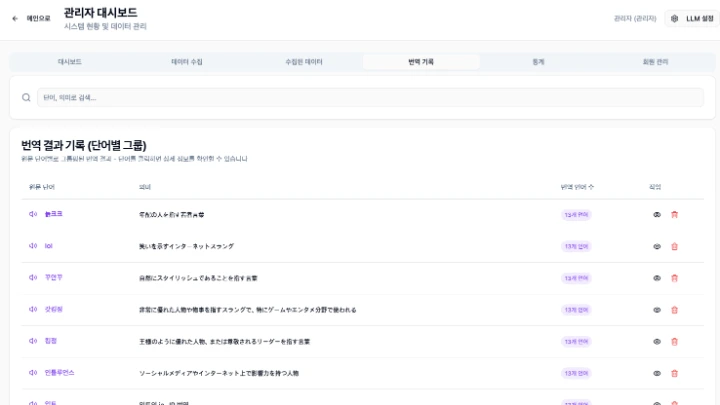The image size is (720, 405).
Task: Click the 시스템 현황 및 데이터 관리 subtitle
Action: pos(105,27)
